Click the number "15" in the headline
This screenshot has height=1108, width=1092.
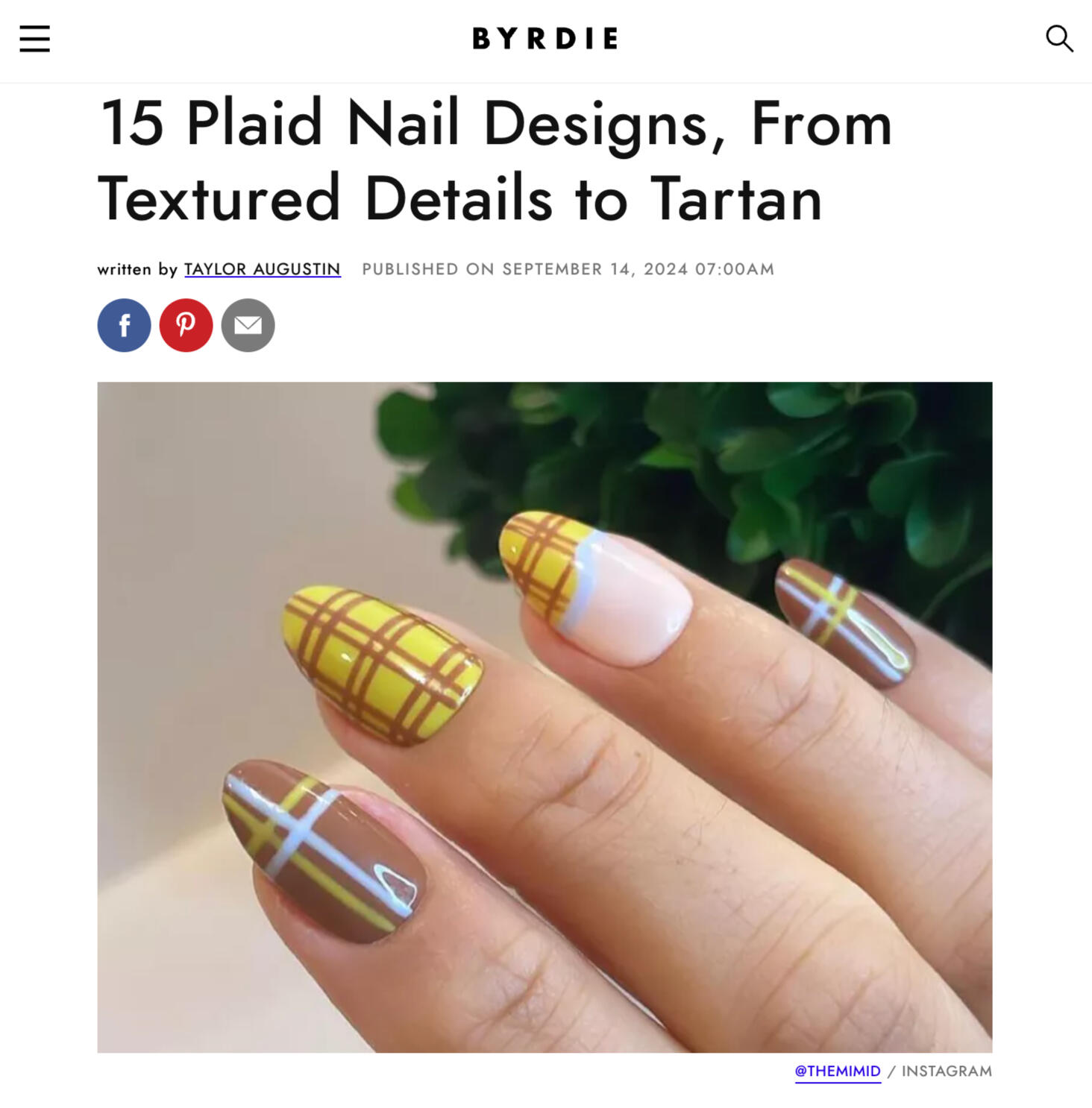pyautogui.click(x=132, y=123)
